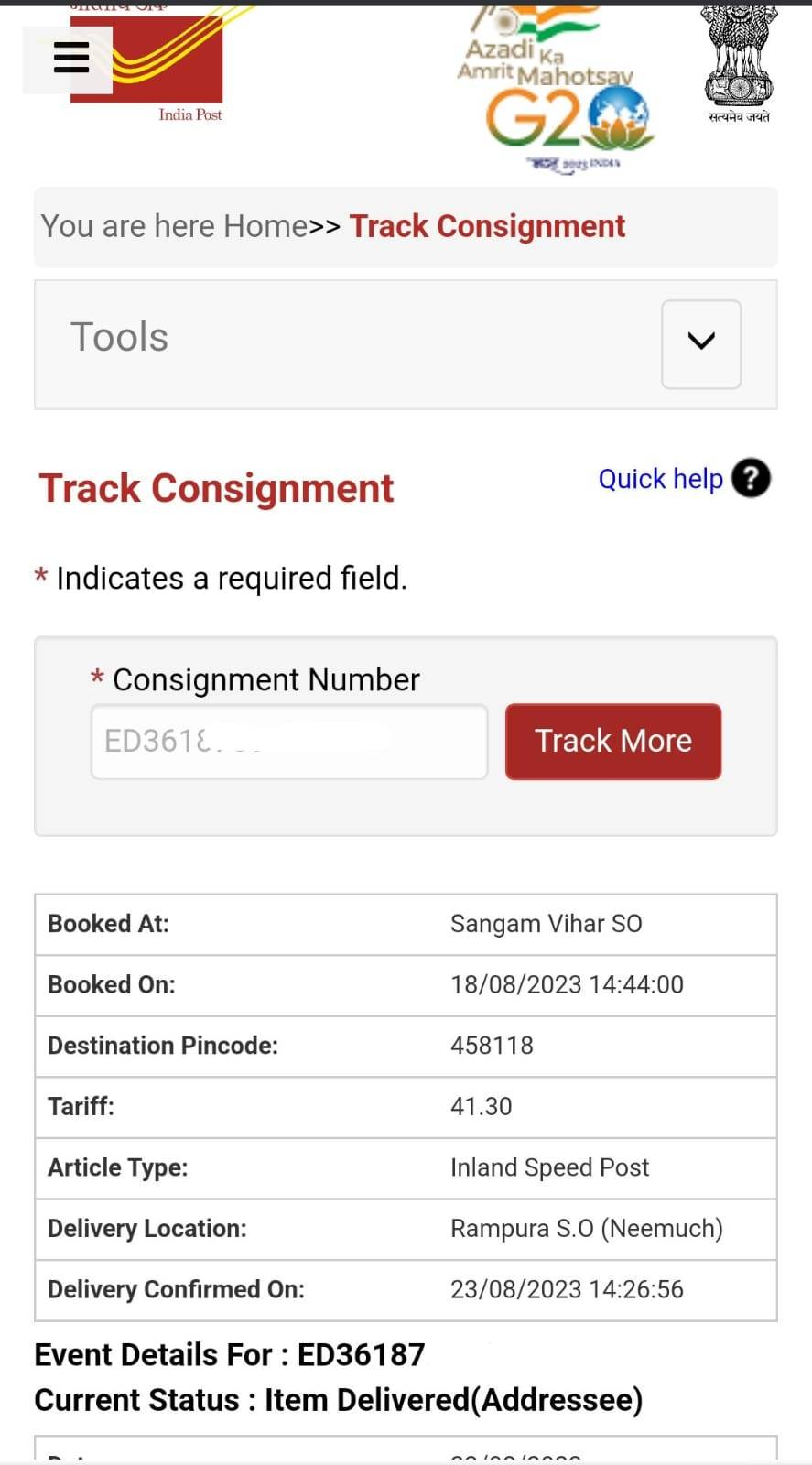The width and height of the screenshot is (812, 1465).
Task: Click the red Track Consignment page heading
Action: pos(216,488)
